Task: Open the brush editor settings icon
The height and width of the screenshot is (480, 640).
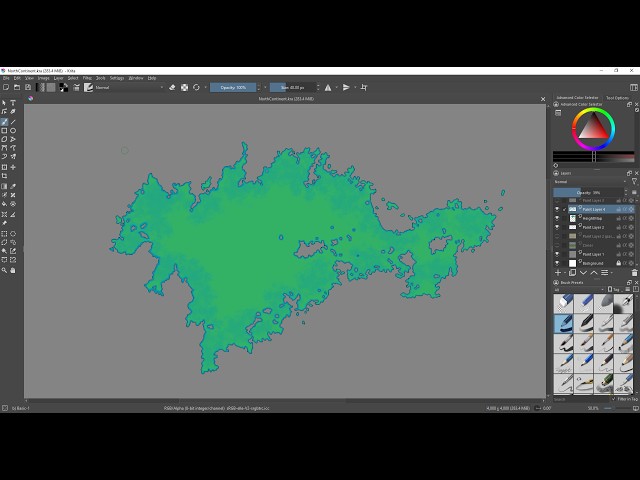Action: tap(76, 87)
